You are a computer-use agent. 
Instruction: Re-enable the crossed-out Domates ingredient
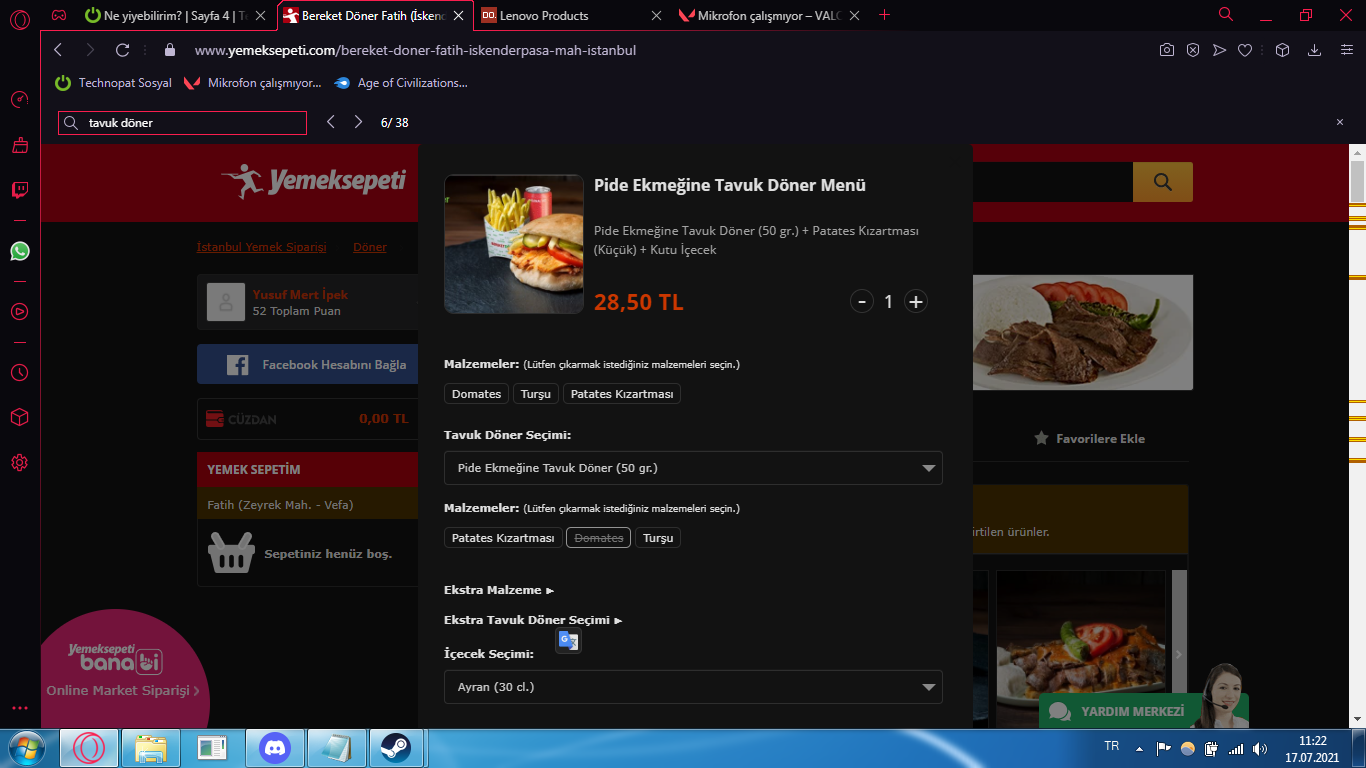[598, 538]
